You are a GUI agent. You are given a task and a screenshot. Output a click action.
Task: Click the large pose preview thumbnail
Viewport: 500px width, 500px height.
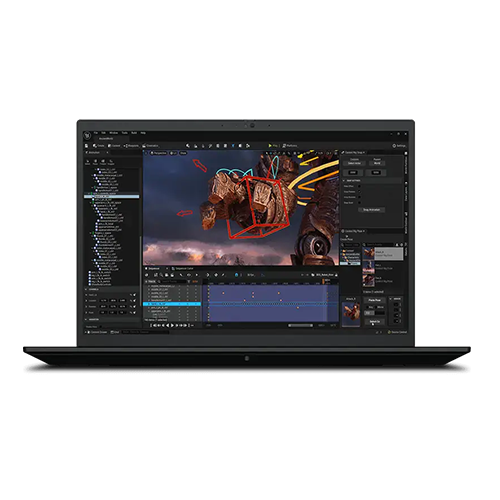(x=351, y=313)
